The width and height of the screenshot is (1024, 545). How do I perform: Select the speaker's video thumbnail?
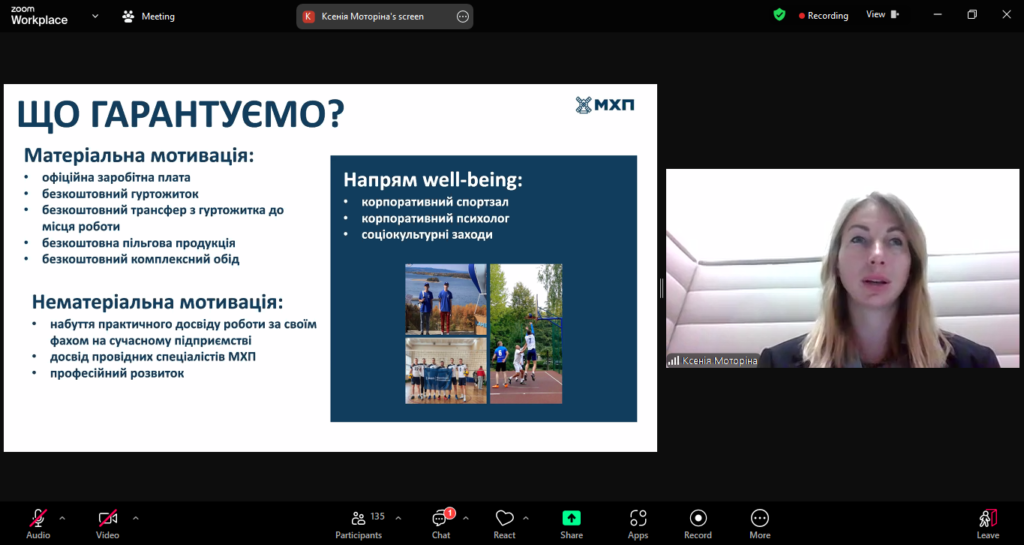pyautogui.click(x=843, y=268)
